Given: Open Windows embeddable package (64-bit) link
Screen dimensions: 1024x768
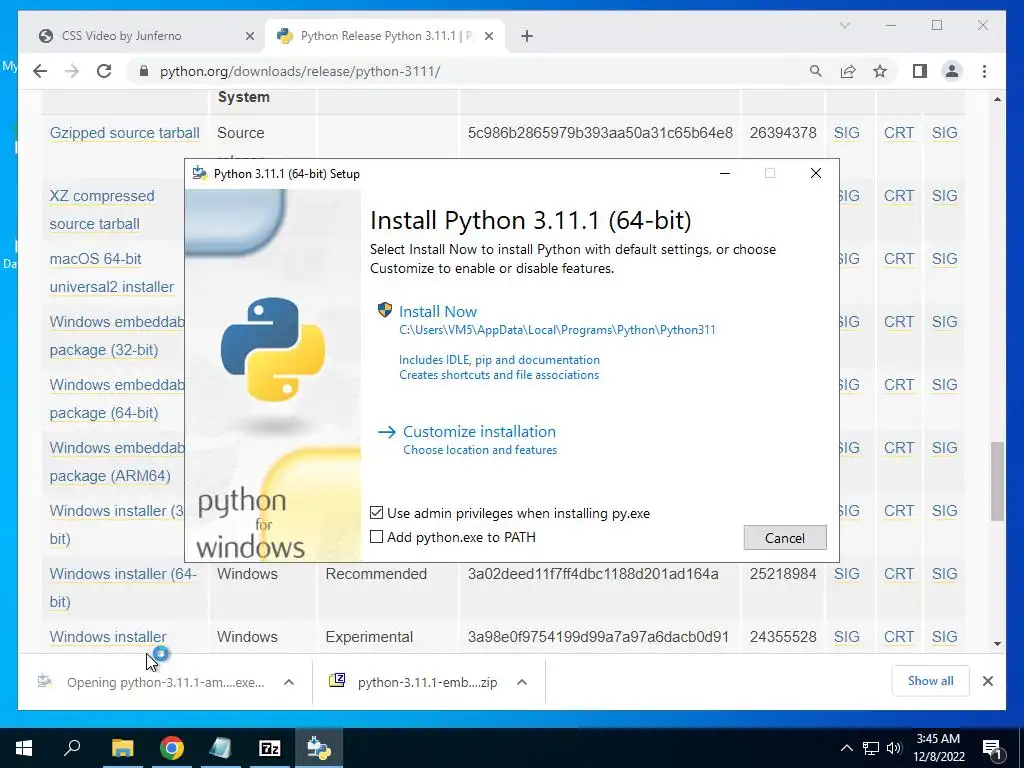Looking at the screenshot, I should 117,398.
